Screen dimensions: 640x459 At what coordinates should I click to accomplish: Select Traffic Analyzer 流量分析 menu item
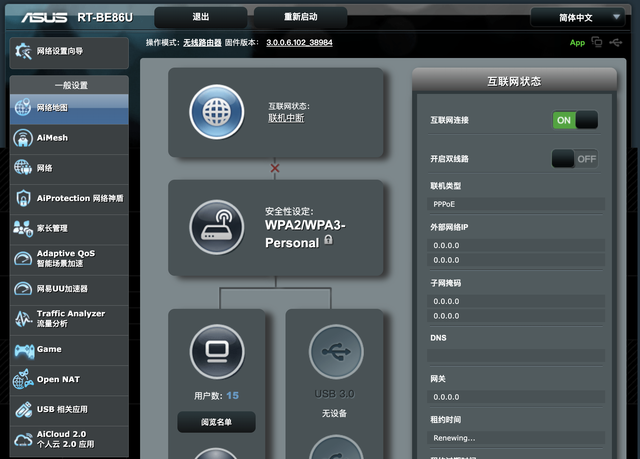coord(69,319)
